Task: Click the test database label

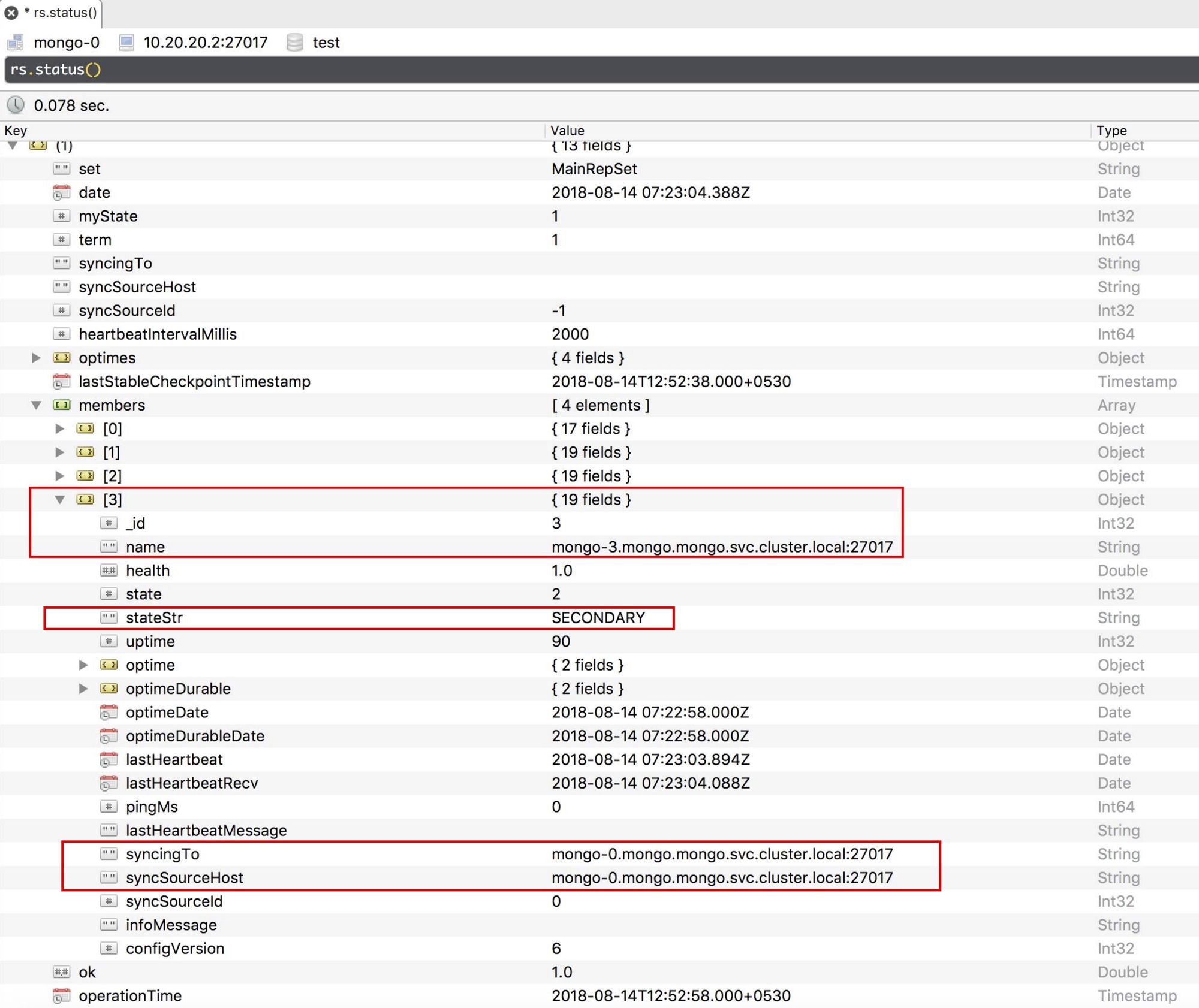Action: [x=326, y=43]
